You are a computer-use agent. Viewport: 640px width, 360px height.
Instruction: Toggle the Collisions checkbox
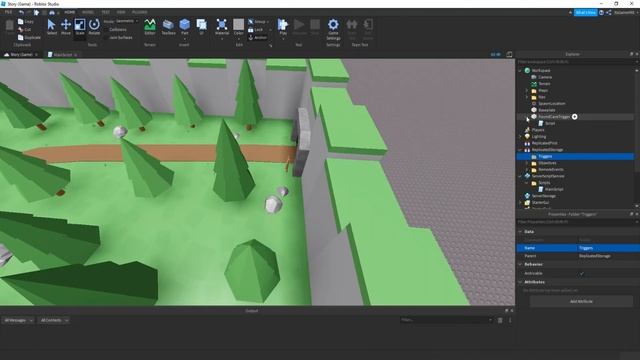click(106, 29)
